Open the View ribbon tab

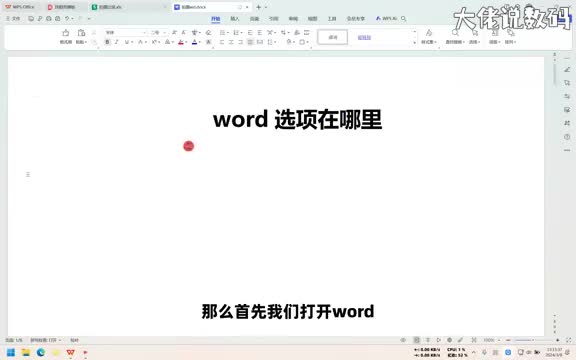coord(312,18)
